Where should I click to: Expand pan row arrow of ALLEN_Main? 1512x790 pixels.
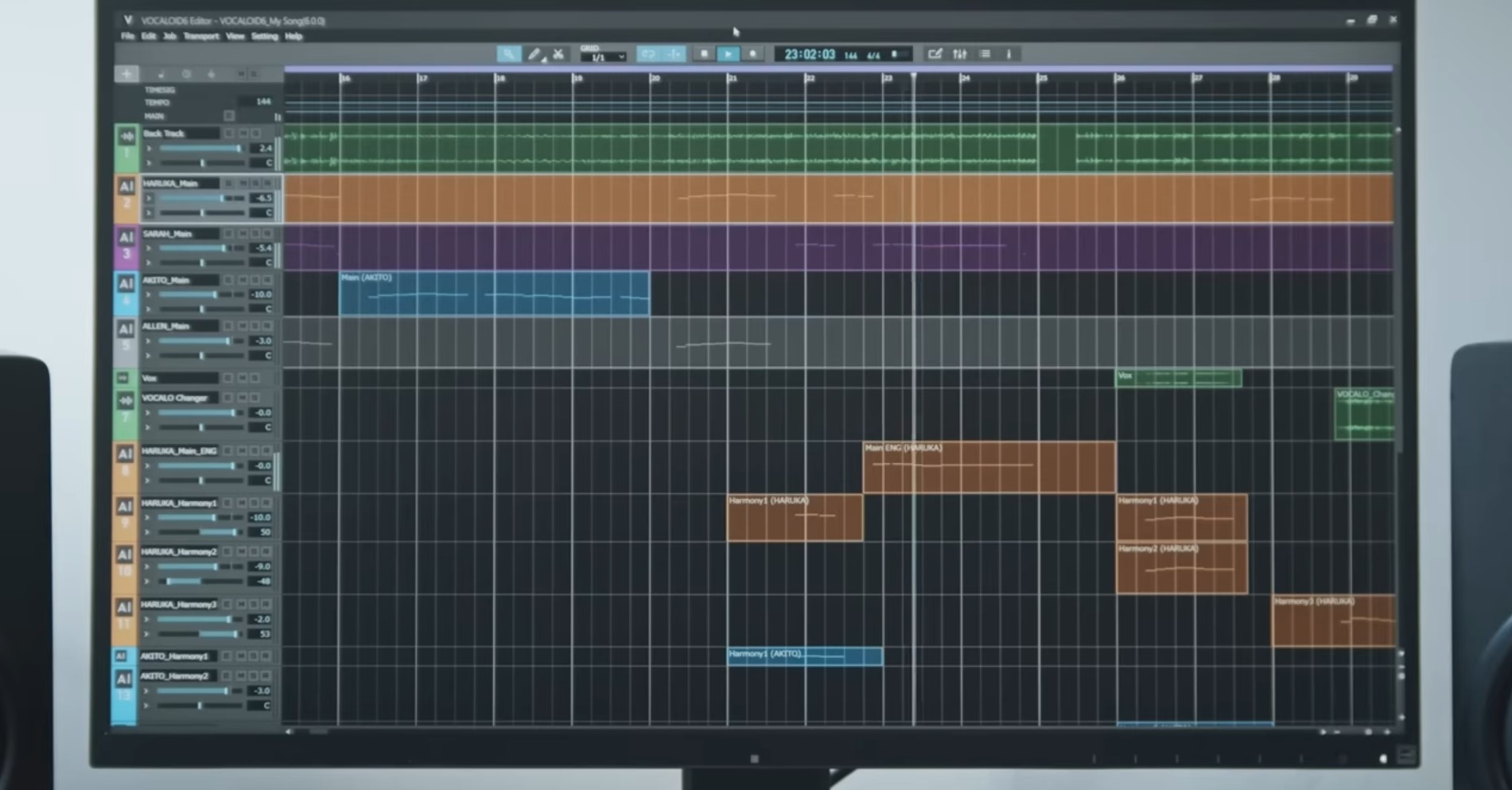pyautogui.click(x=148, y=356)
